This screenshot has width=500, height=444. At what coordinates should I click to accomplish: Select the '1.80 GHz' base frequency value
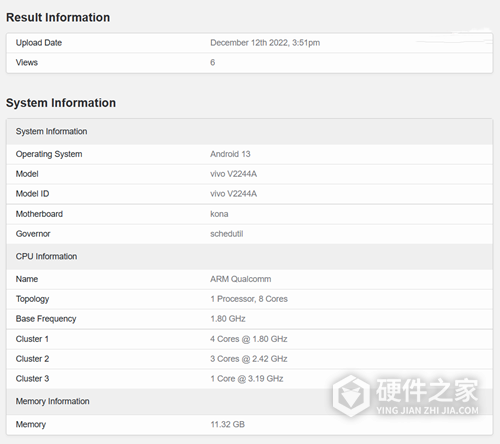(x=228, y=319)
